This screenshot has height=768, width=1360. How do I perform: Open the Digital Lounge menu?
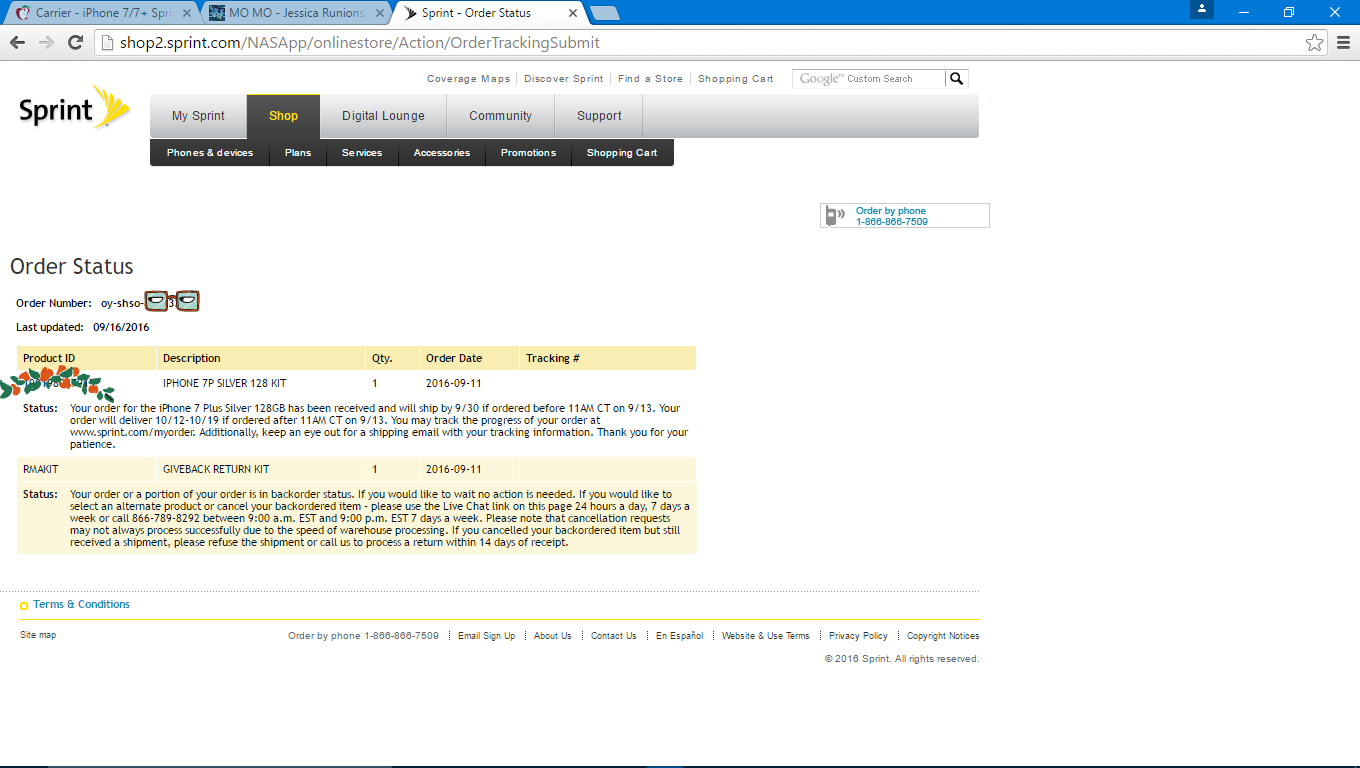pyautogui.click(x=383, y=116)
